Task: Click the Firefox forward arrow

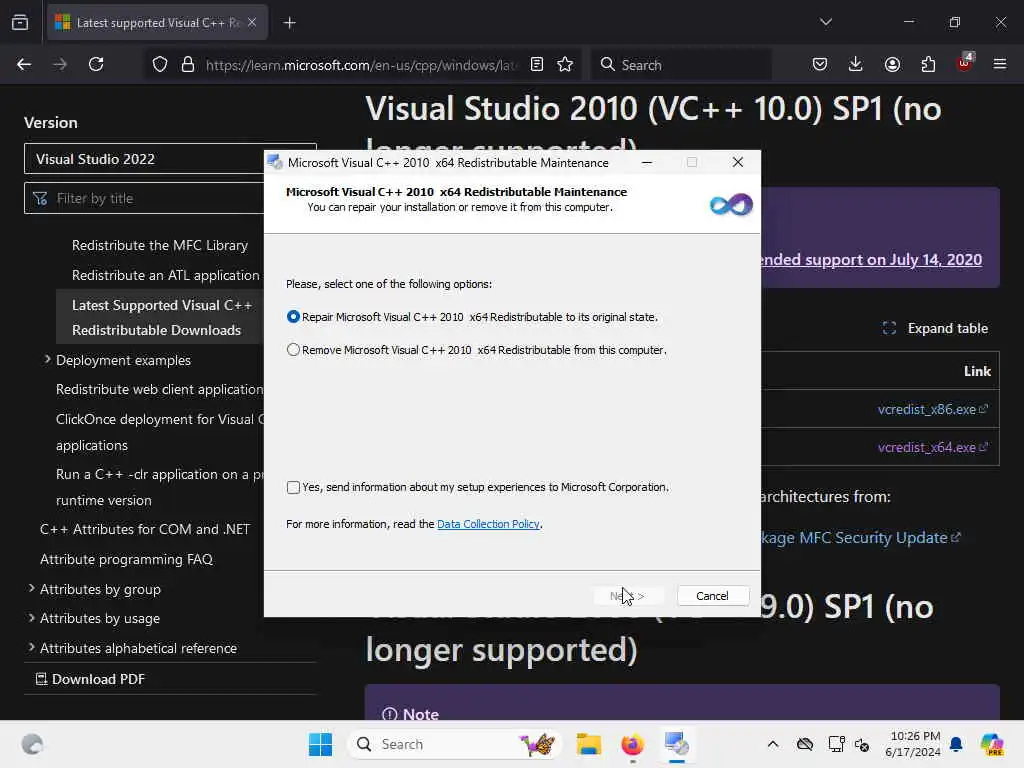Action: (x=60, y=64)
